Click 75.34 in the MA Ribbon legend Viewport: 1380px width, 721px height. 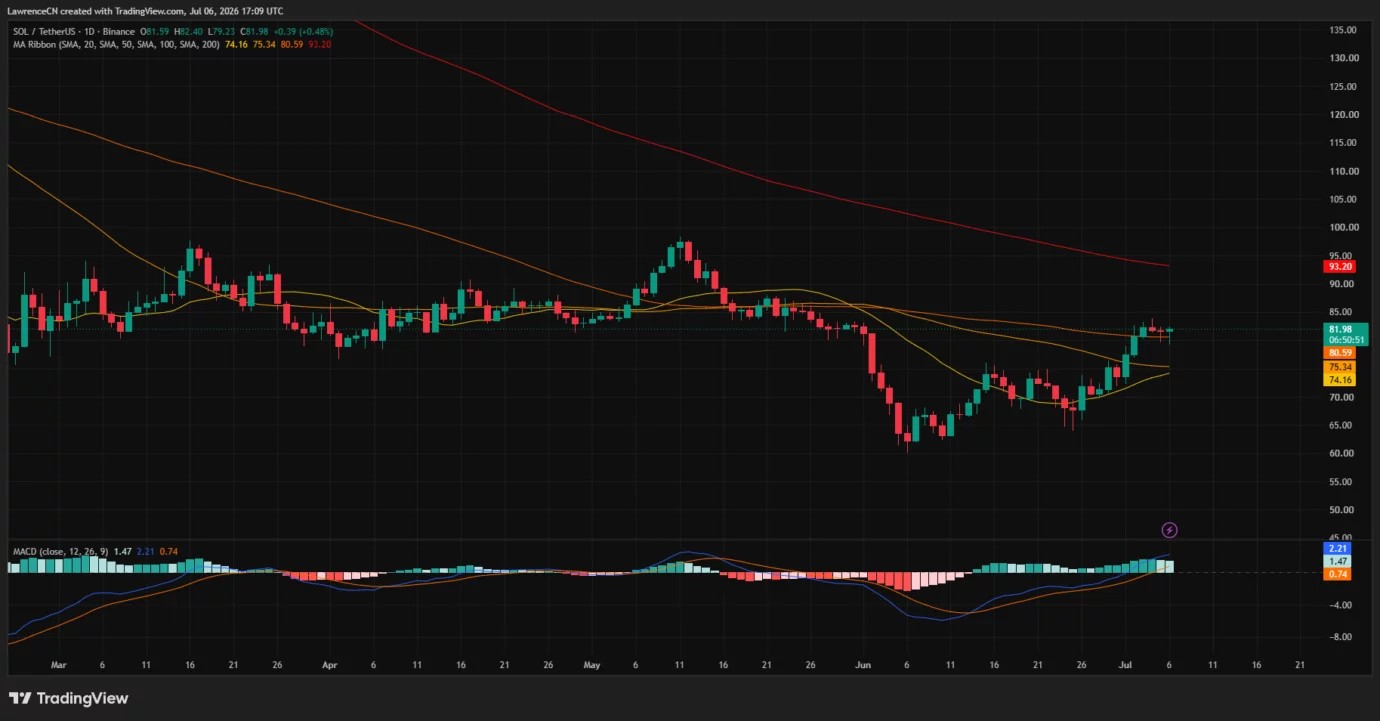tap(265, 45)
